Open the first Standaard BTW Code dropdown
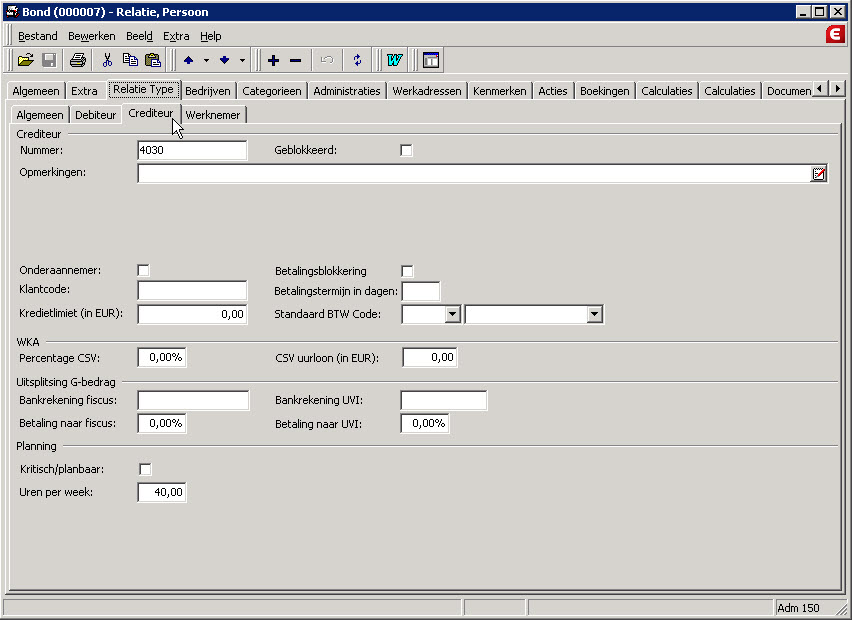Screen dimensions: 852x620 [x=452, y=314]
